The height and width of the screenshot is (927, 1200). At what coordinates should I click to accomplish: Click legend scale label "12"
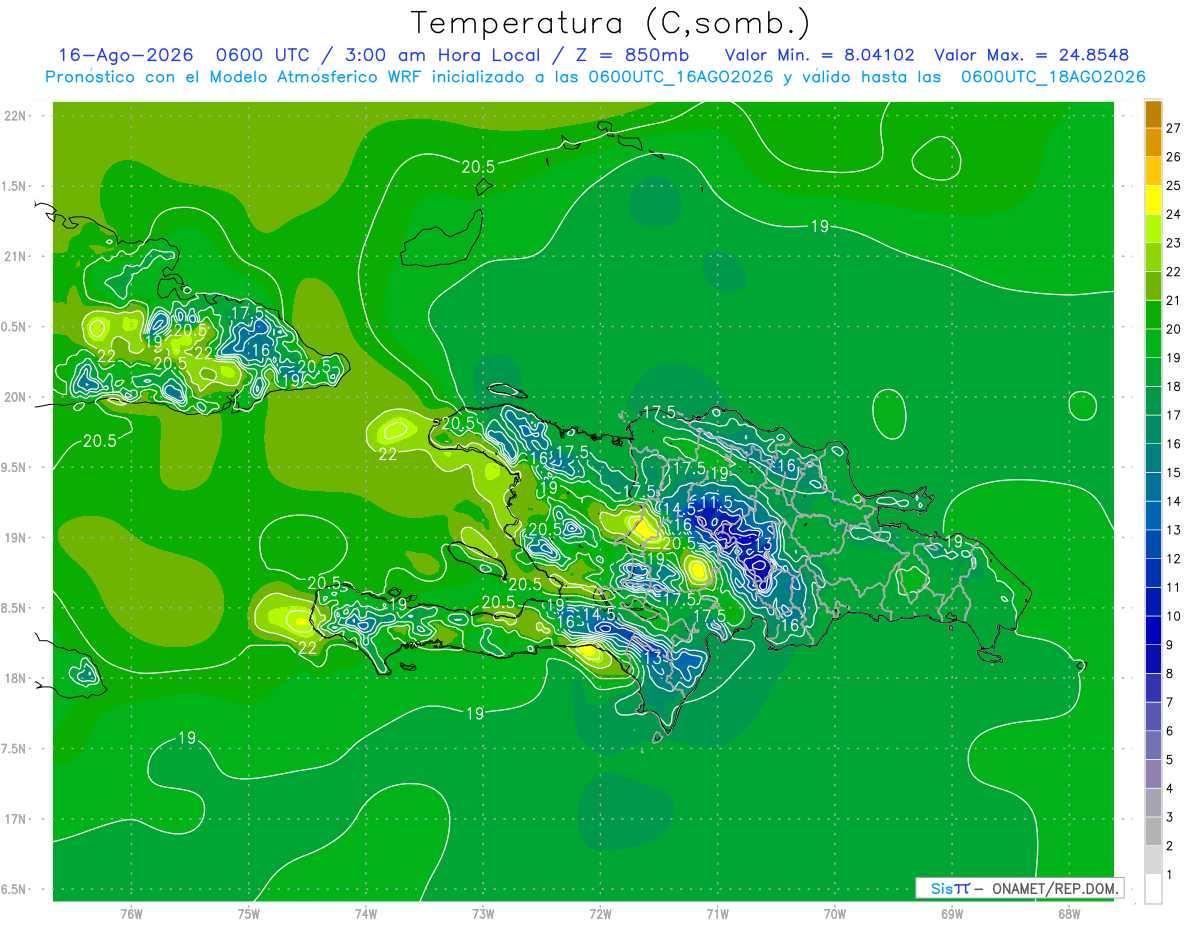tap(1174, 559)
